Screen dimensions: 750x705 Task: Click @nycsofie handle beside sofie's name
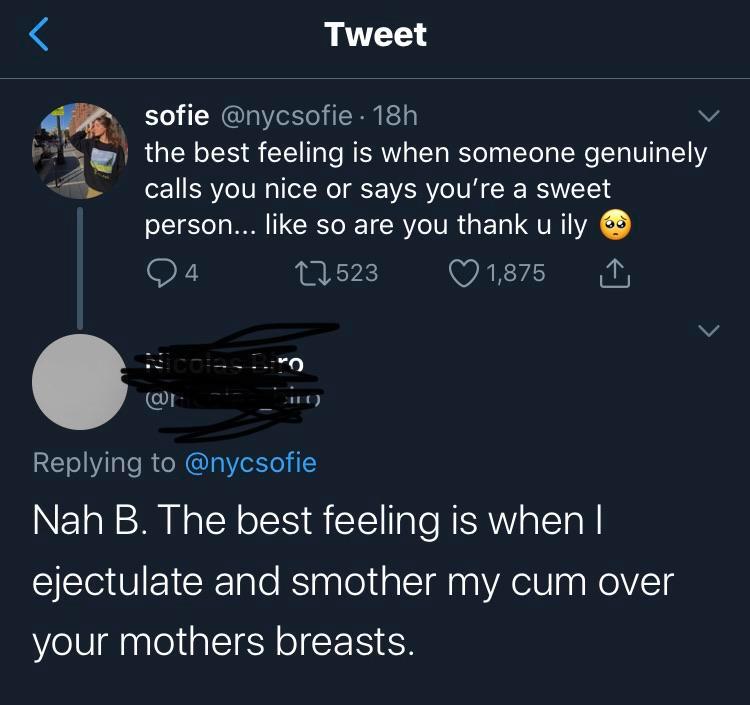283,117
